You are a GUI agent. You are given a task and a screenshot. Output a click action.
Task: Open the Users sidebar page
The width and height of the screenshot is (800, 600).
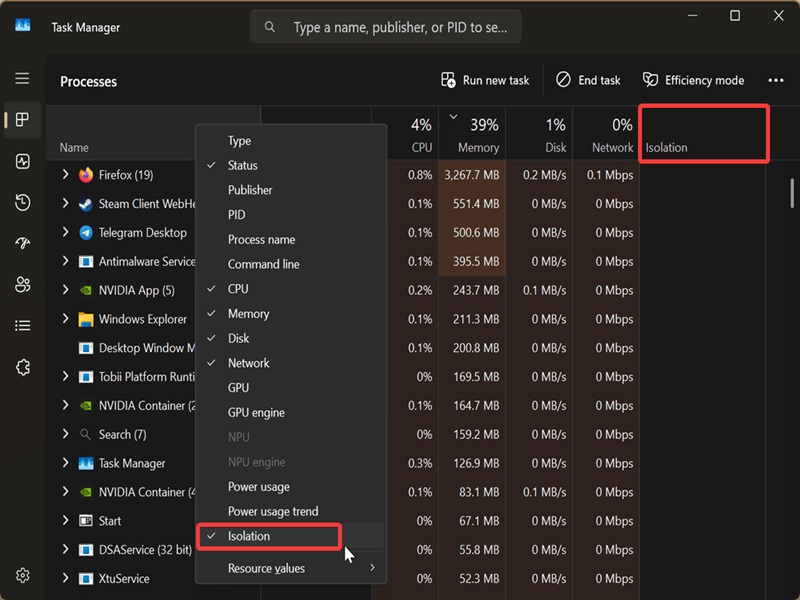pyautogui.click(x=22, y=285)
